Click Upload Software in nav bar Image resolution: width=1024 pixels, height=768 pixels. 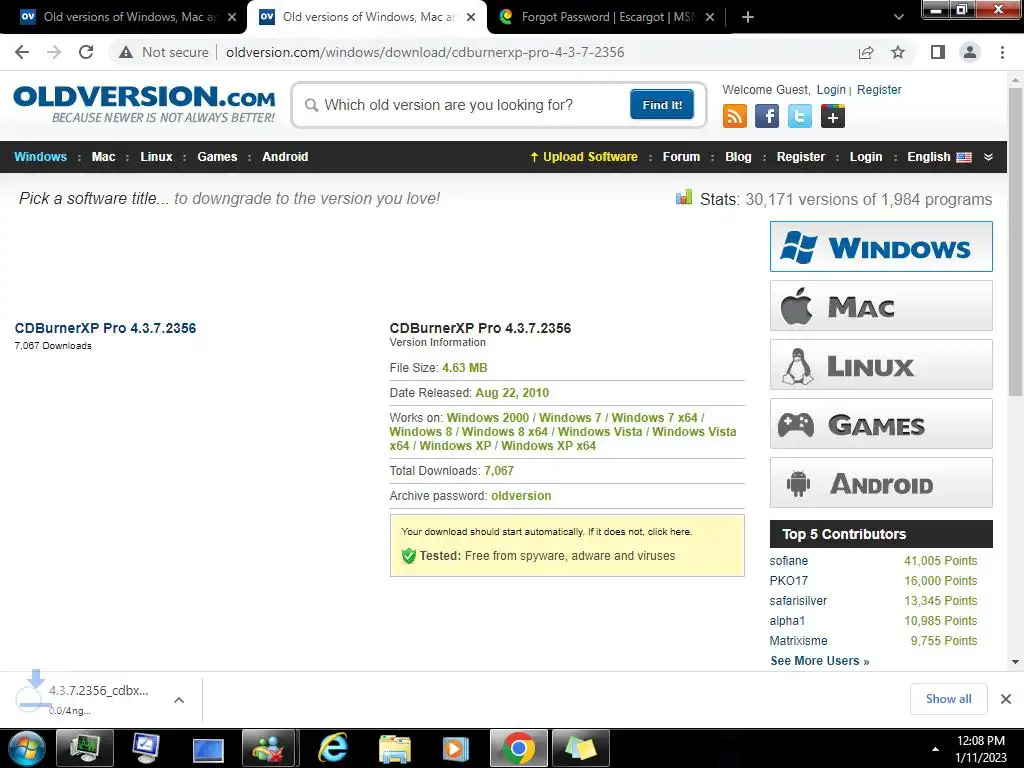coord(584,157)
